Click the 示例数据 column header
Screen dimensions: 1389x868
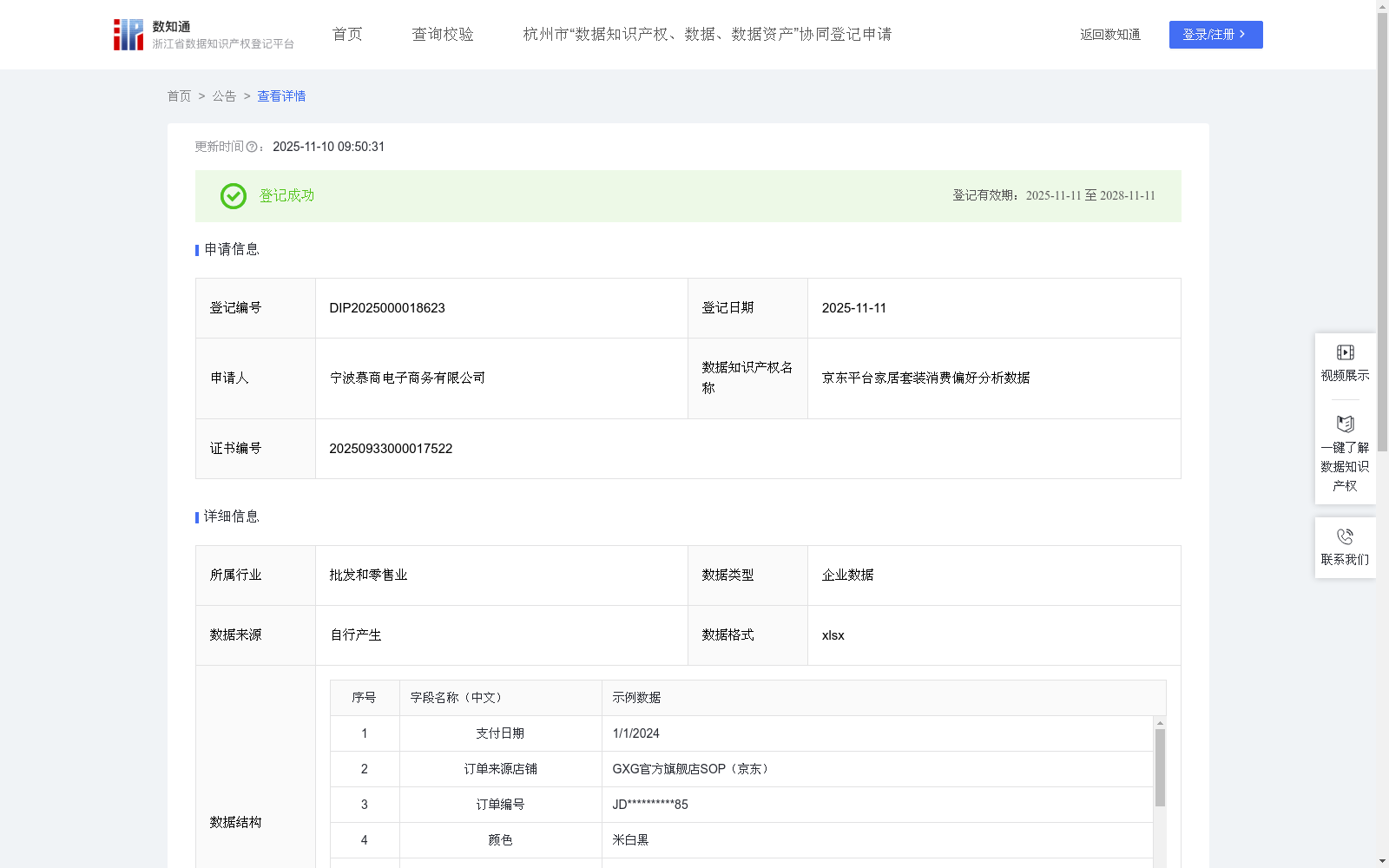tap(635, 697)
